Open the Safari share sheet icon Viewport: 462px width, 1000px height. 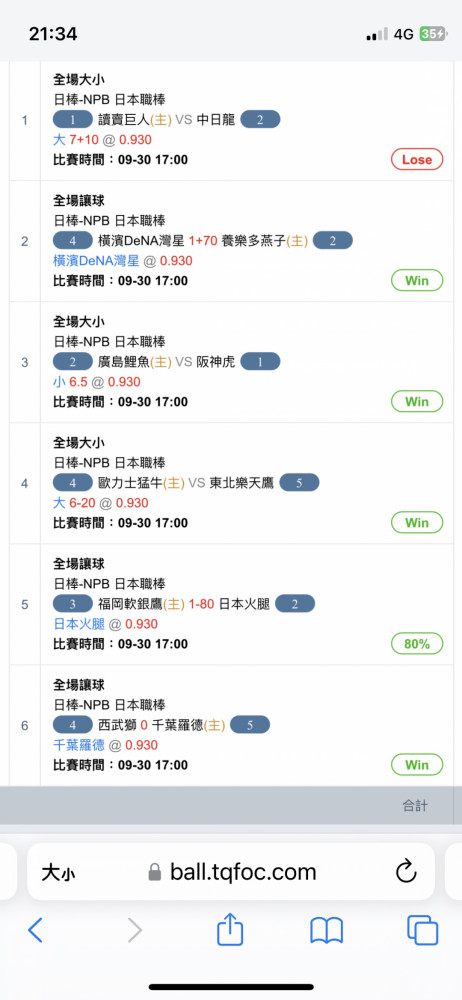pyautogui.click(x=230, y=929)
